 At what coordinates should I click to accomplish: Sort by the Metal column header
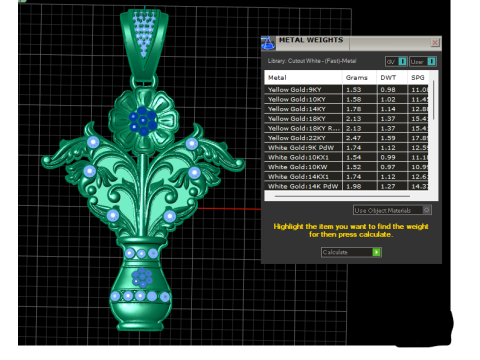pyautogui.click(x=303, y=78)
